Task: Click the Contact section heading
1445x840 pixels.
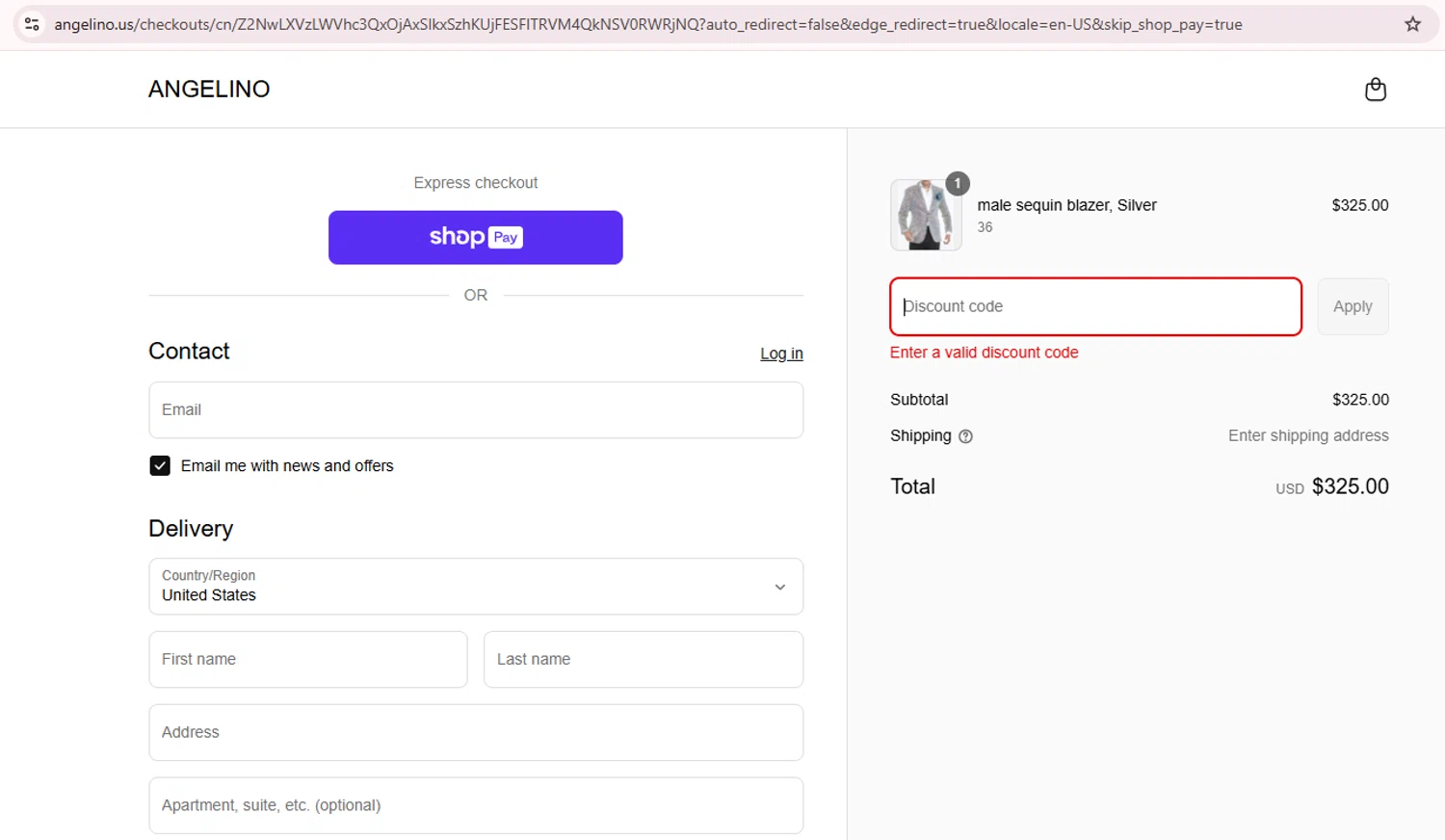Action: click(189, 351)
